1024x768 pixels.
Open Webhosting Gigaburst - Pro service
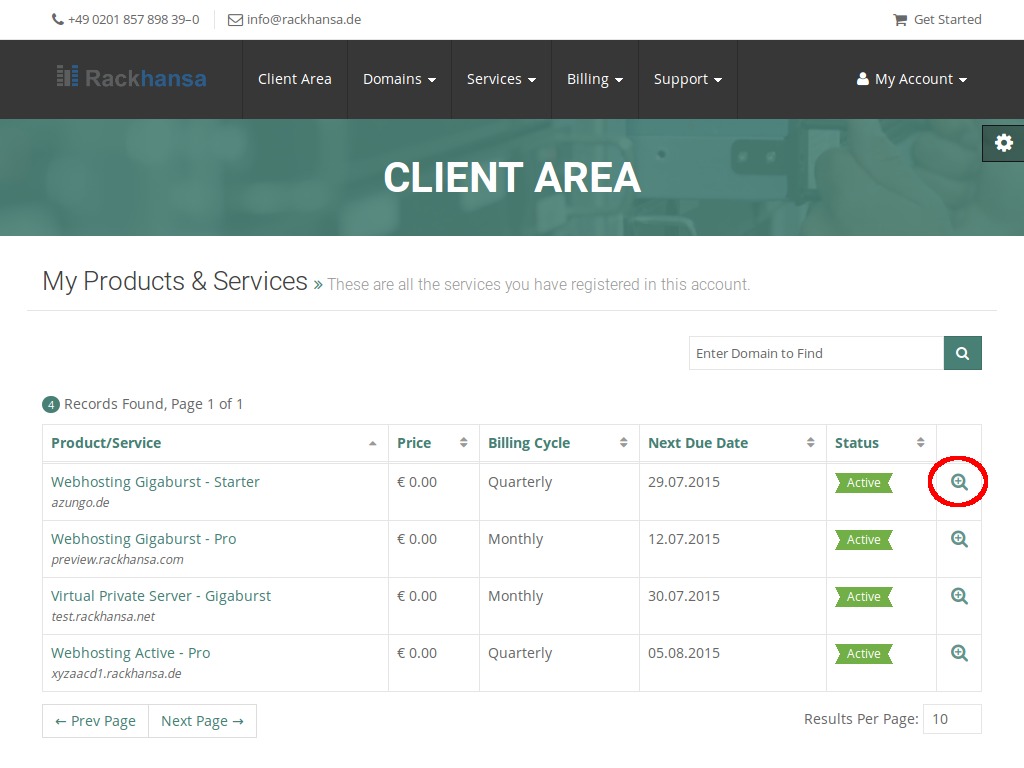coord(144,539)
